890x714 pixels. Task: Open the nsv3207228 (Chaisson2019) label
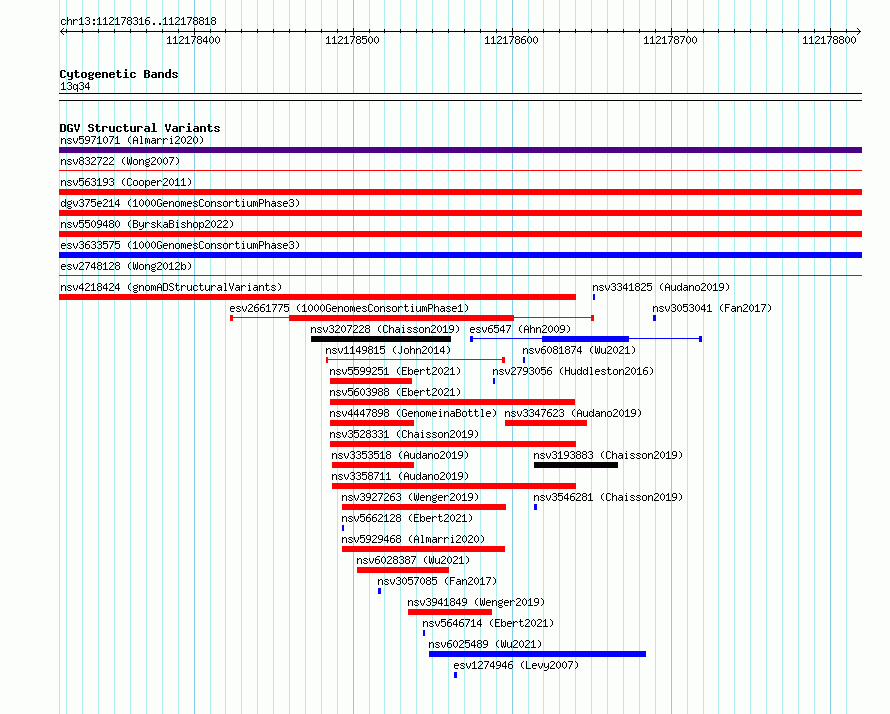pos(385,329)
